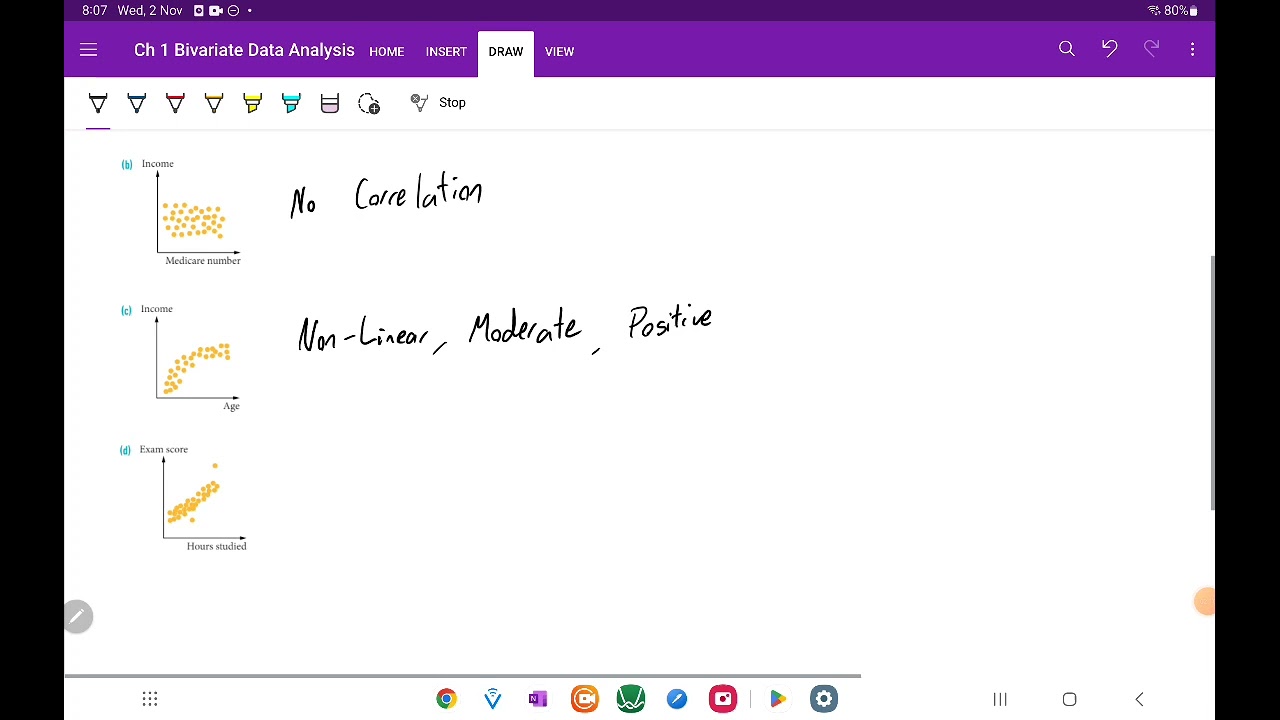Open Settings gear in the taskbar

point(824,699)
